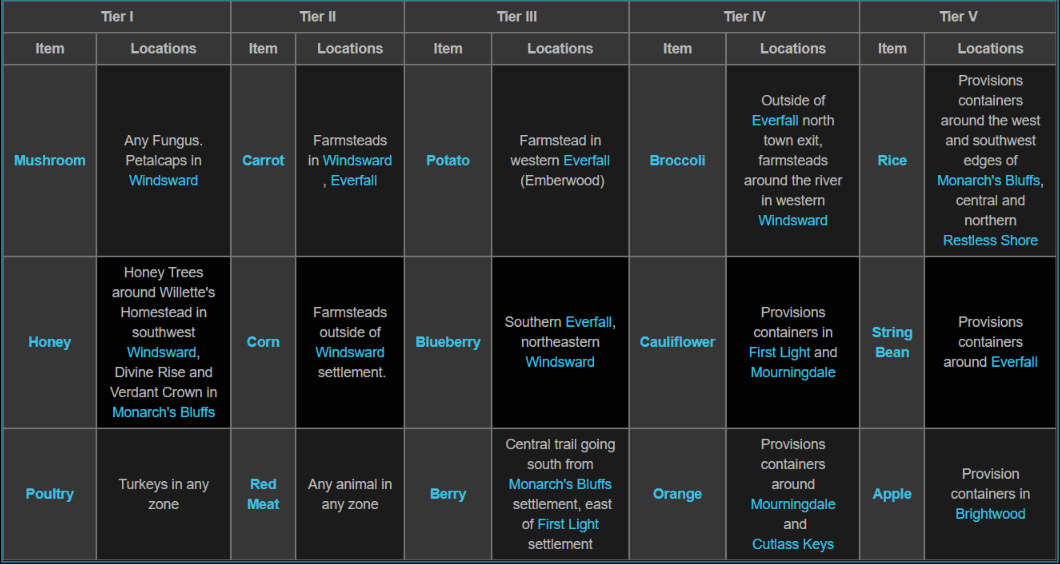Open the Restless Shore location link
This screenshot has height=564, width=1060.
(990, 240)
